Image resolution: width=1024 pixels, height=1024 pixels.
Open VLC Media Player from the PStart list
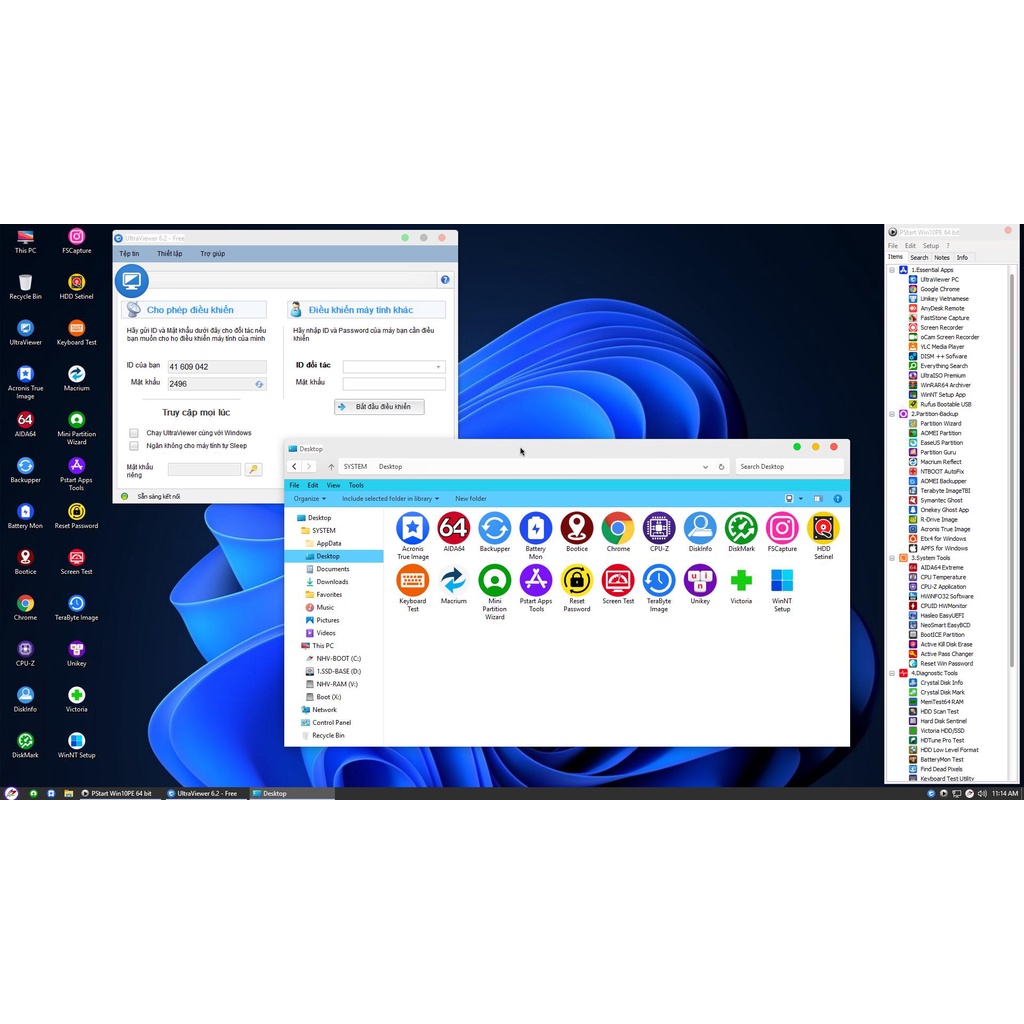point(943,347)
